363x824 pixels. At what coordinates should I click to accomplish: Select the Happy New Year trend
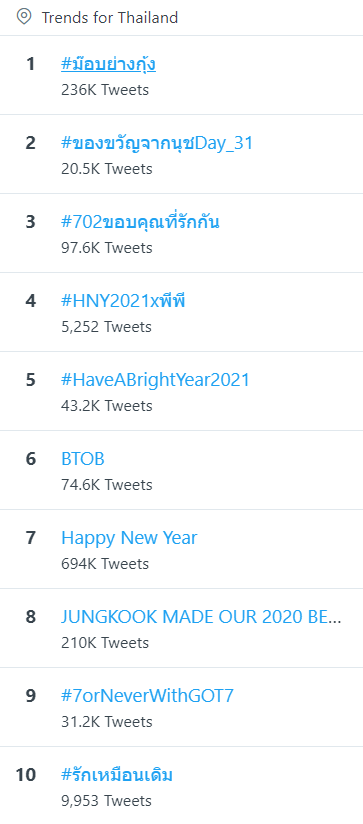coord(129,538)
